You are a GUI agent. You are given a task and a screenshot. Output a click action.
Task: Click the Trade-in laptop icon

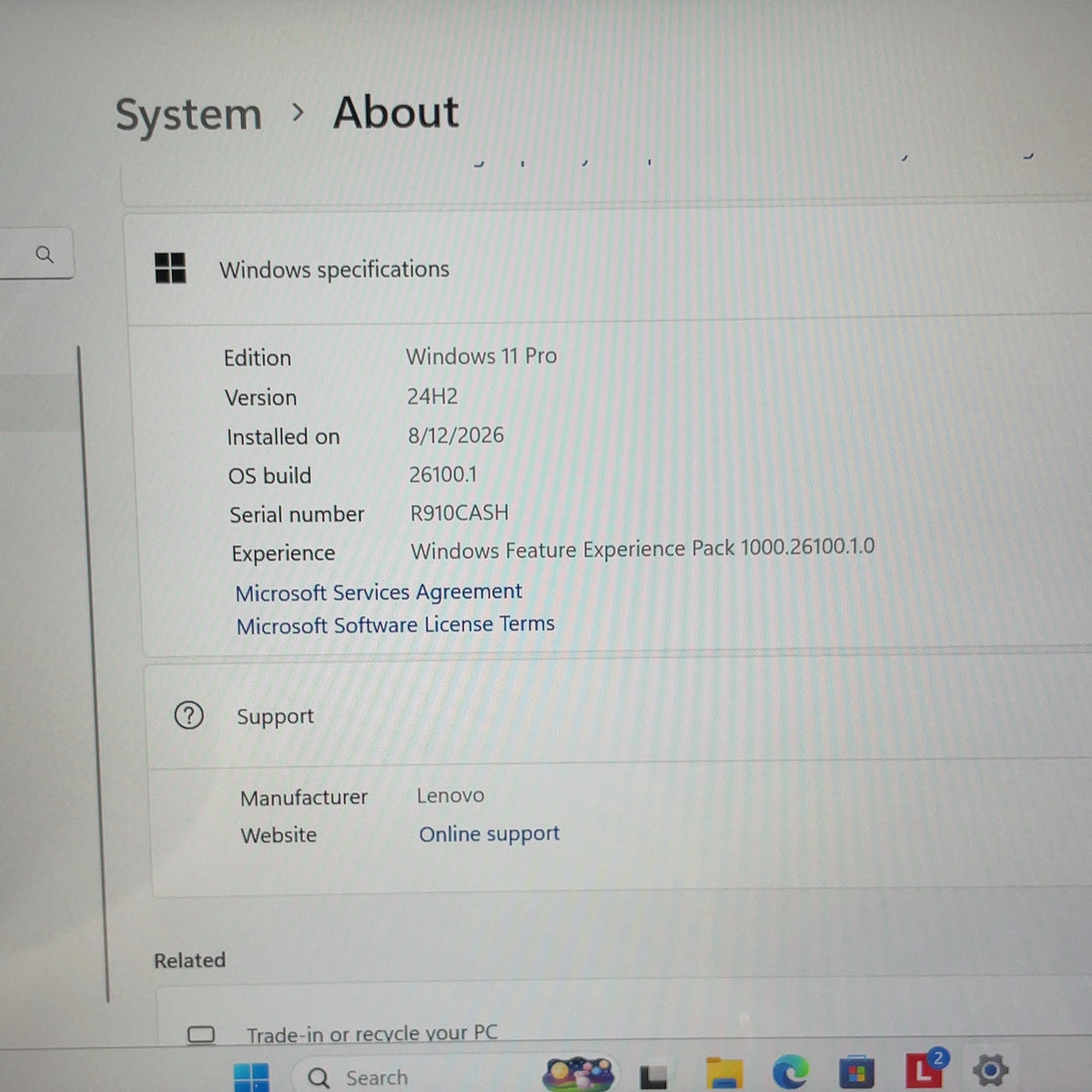(x=201, y=1035)
